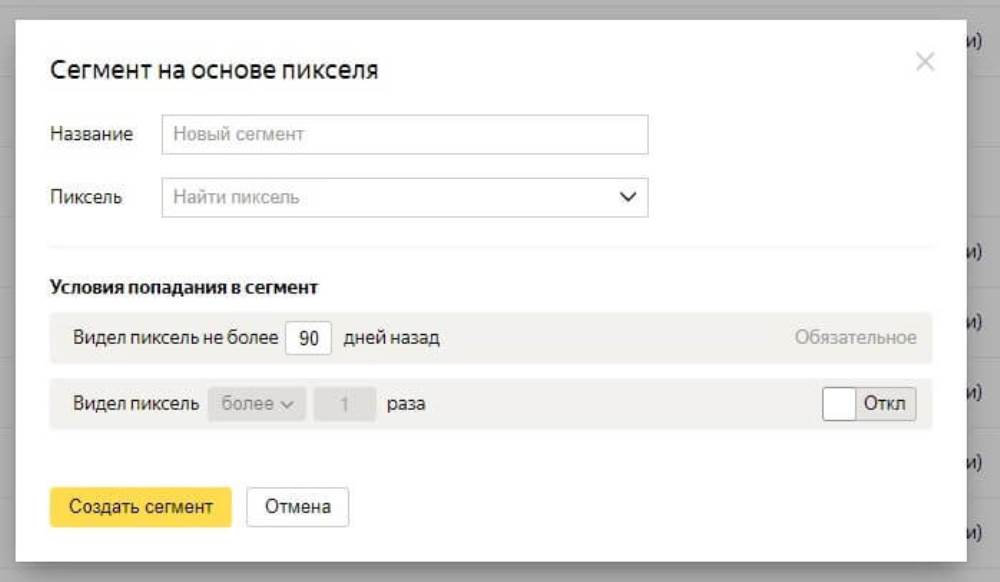This screenshot has width=1000, height=582.
Task: Close the pixel segment dialog with X
Action: point(925,62)
